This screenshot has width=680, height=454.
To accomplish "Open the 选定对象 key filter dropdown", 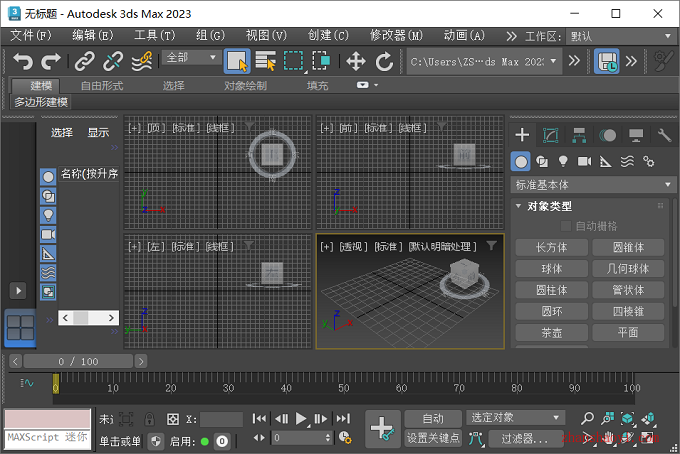I will coord(515,418).
